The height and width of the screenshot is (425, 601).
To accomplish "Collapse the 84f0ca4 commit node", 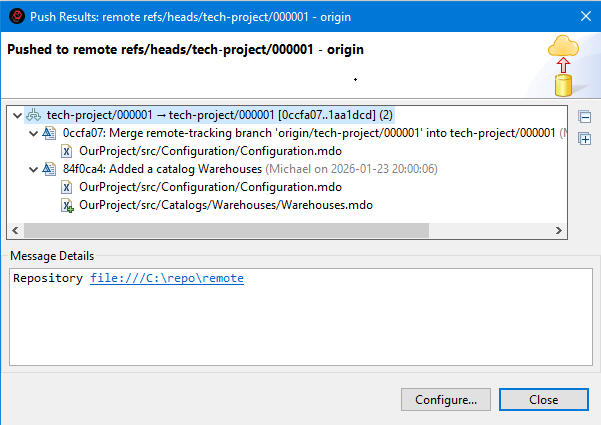I will coord(33,169).
